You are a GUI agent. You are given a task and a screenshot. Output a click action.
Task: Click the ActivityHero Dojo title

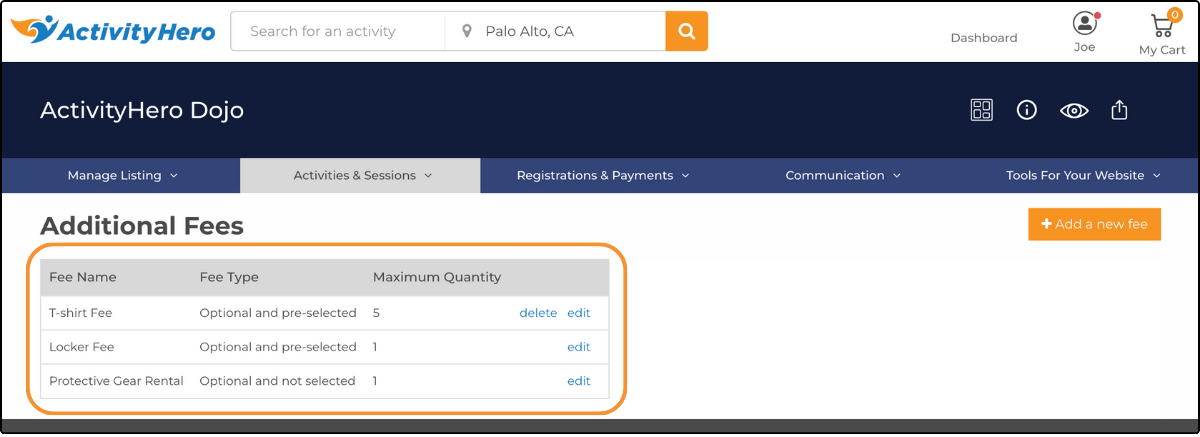coord(142,110)
